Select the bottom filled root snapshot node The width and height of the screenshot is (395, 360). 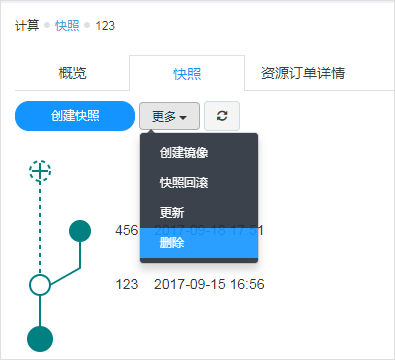[x=40, y=339]
